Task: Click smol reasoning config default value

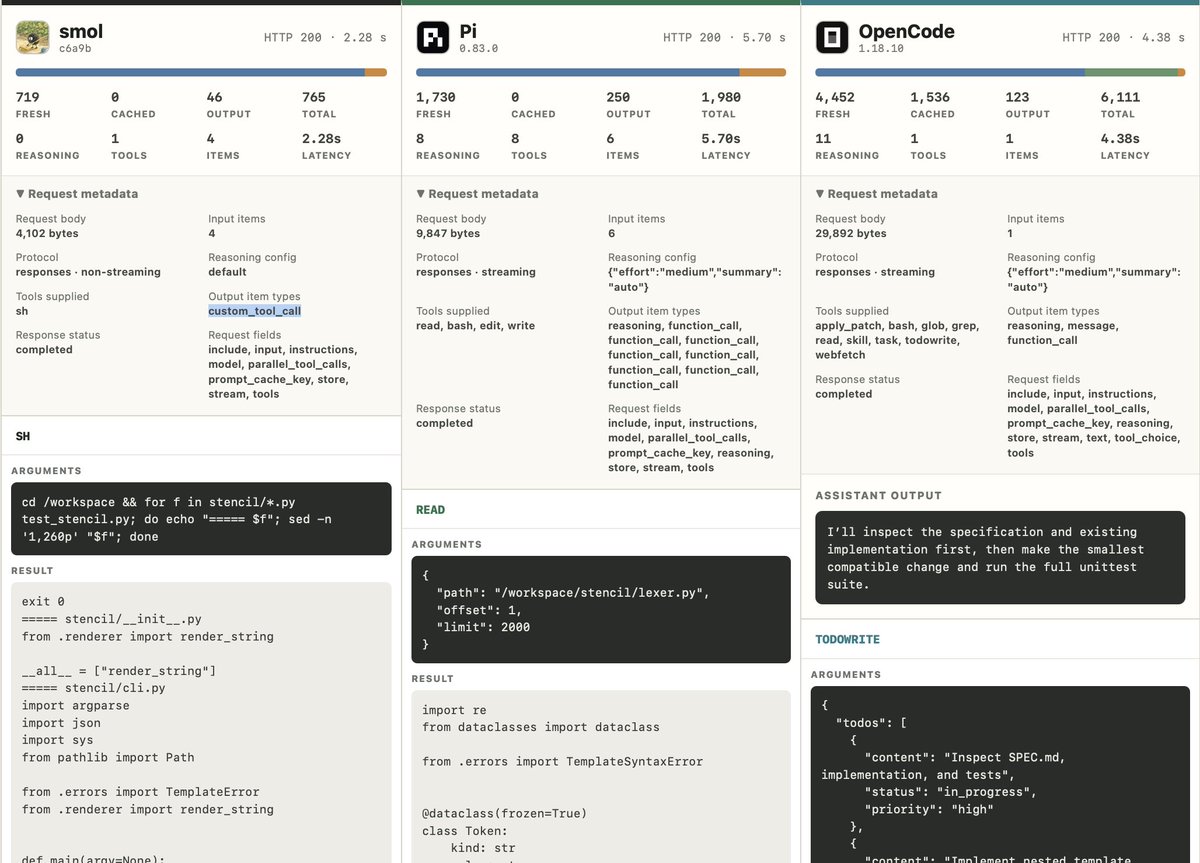Action: point(227,272)
